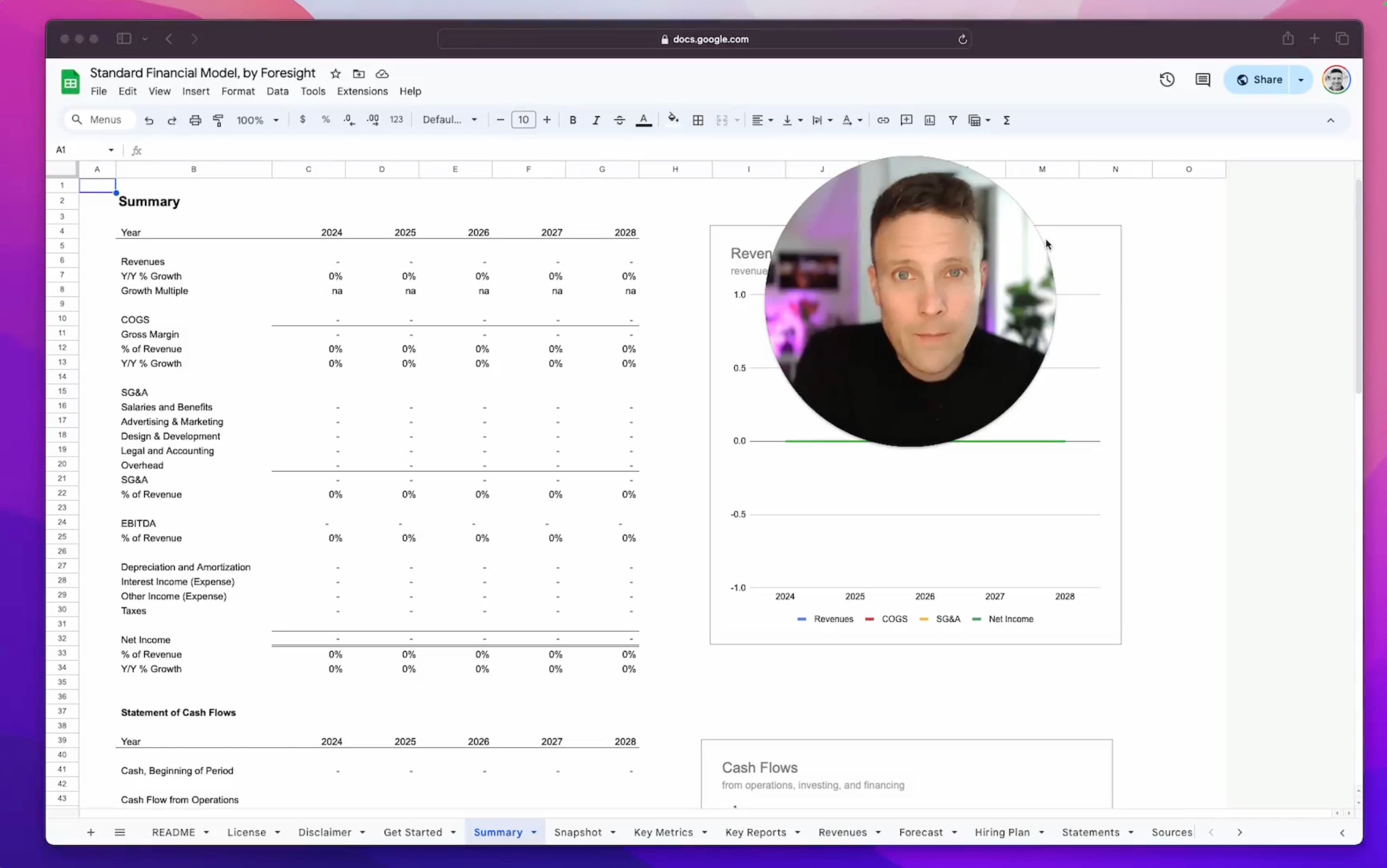
Task: Click the Insert comment icon
Action: 906,120
